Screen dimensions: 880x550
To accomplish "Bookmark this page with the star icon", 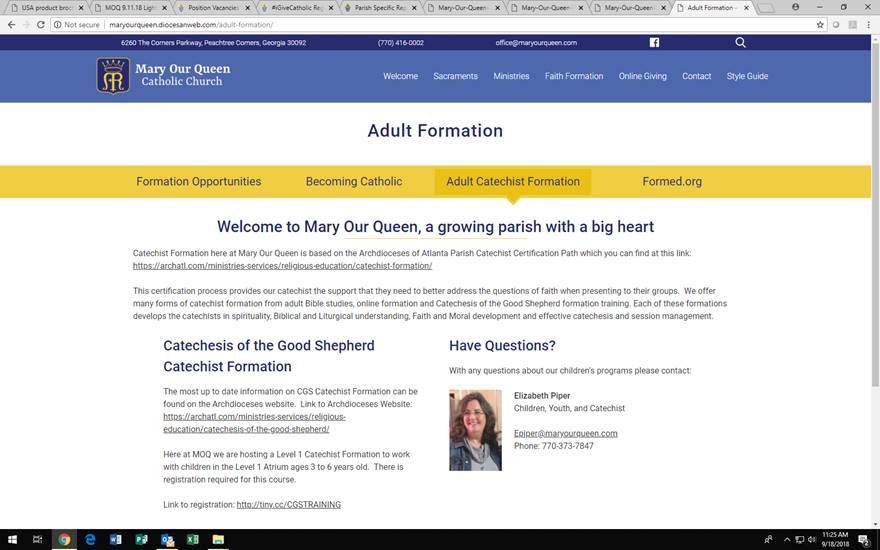I will click(820, 24).
